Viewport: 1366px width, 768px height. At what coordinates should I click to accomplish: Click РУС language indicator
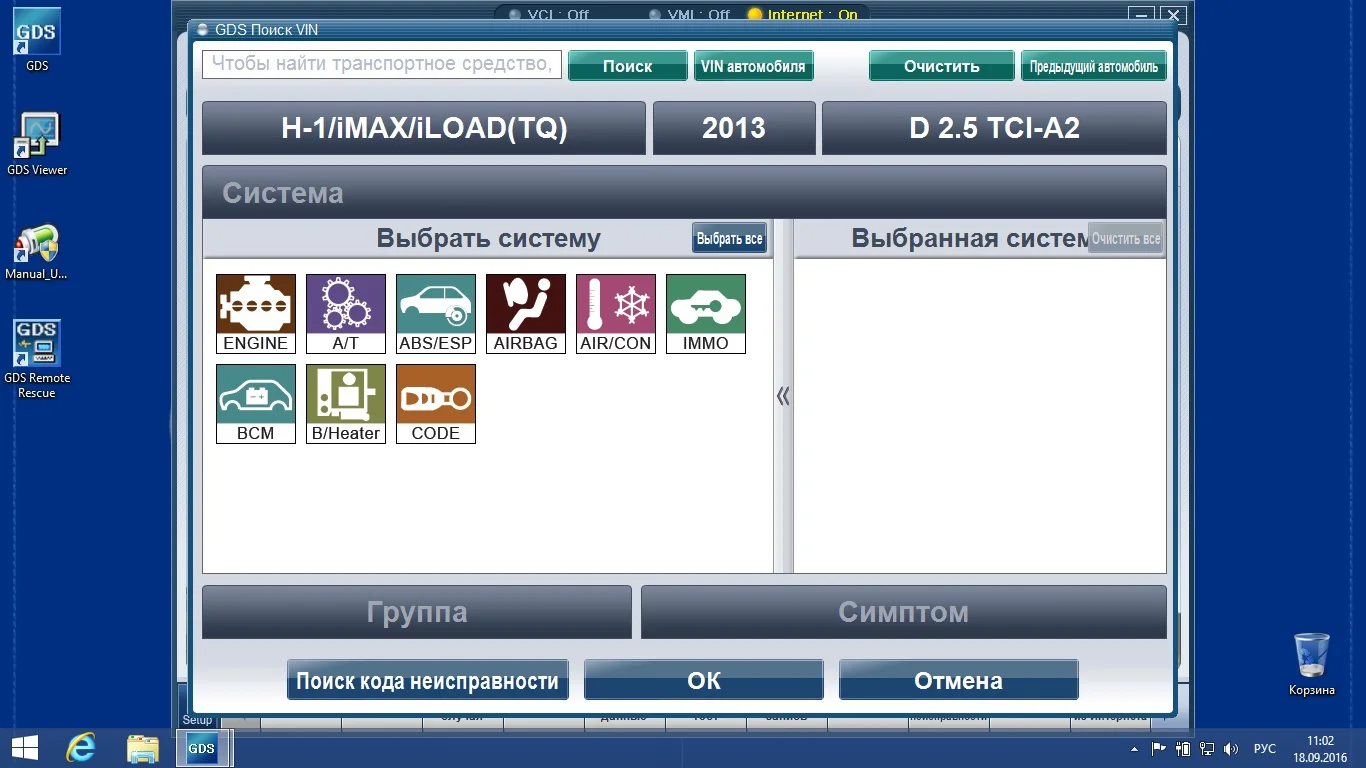(1265, 749)
